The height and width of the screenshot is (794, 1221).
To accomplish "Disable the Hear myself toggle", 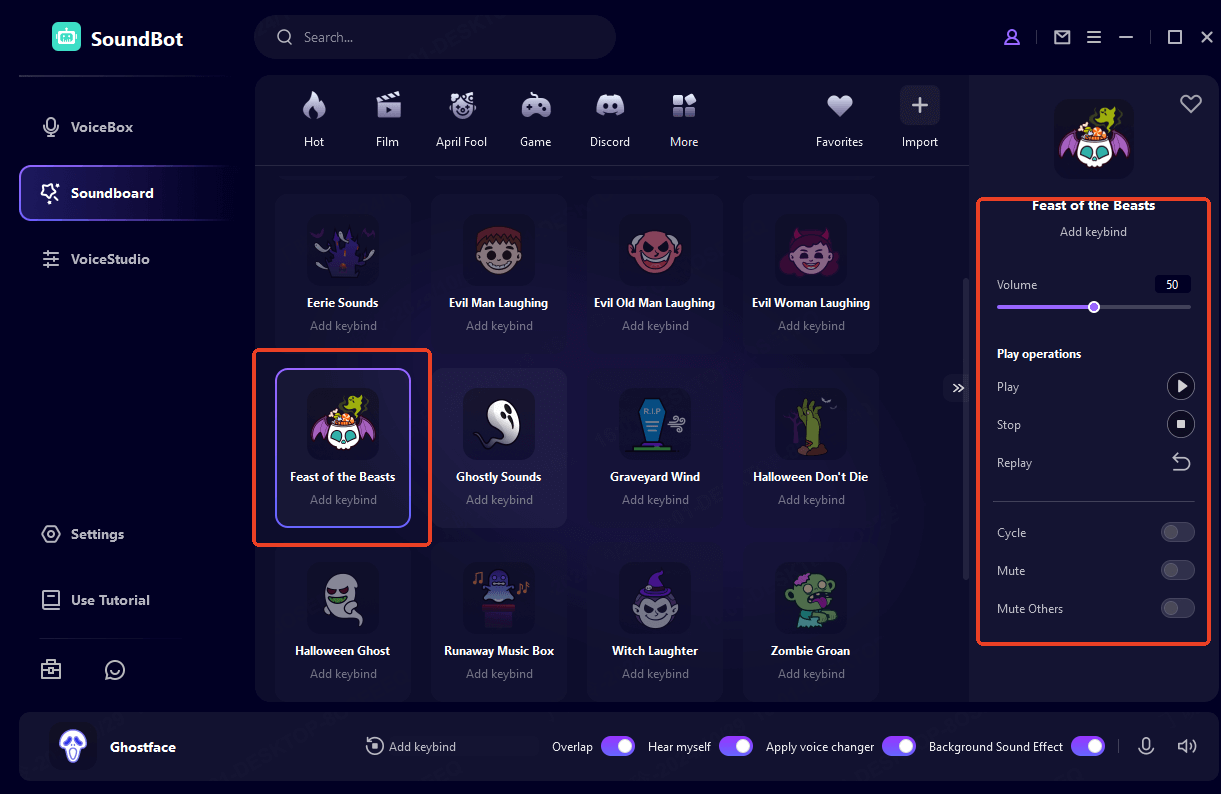I will [735, 746].
